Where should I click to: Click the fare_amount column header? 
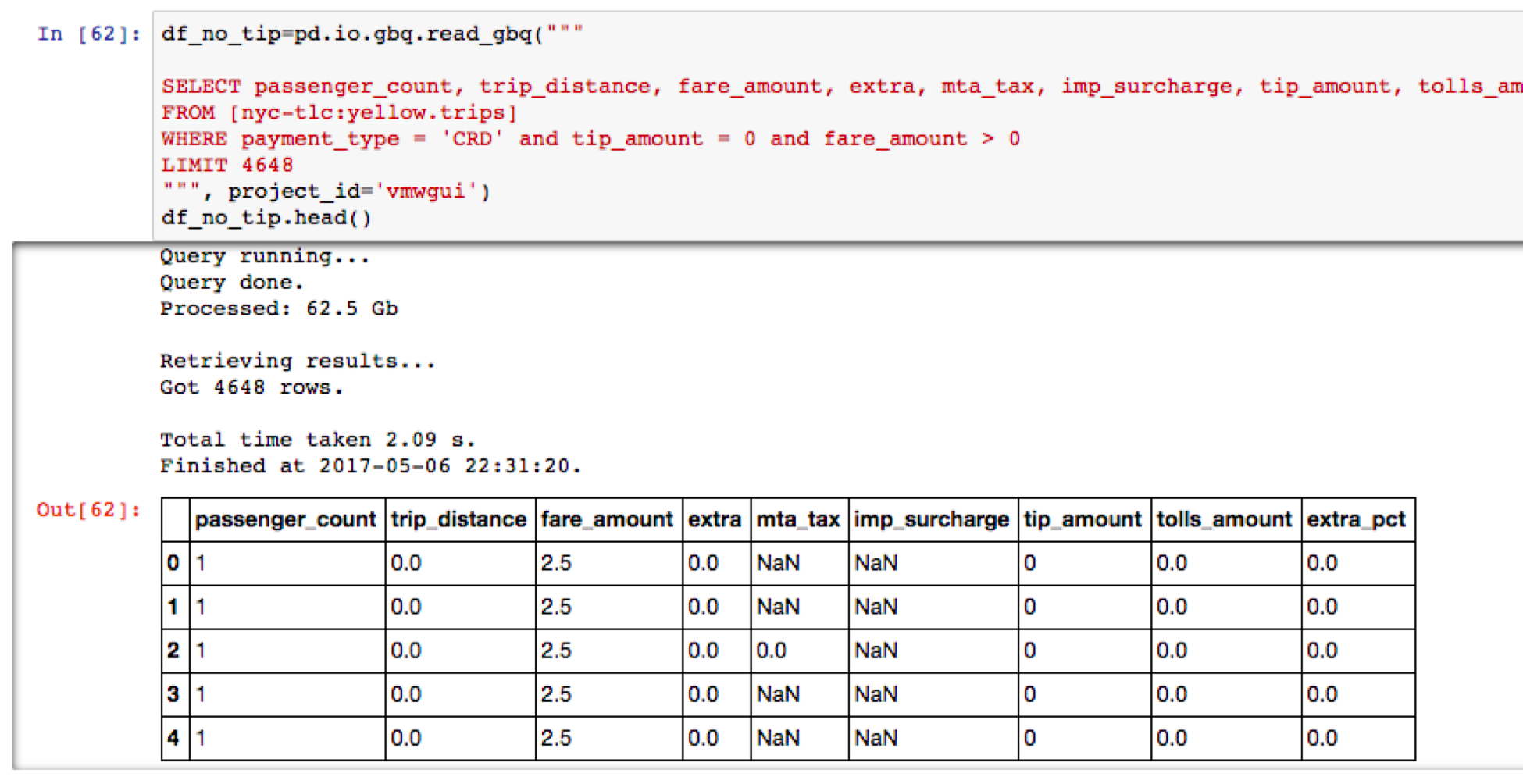(x=608, y=519)
